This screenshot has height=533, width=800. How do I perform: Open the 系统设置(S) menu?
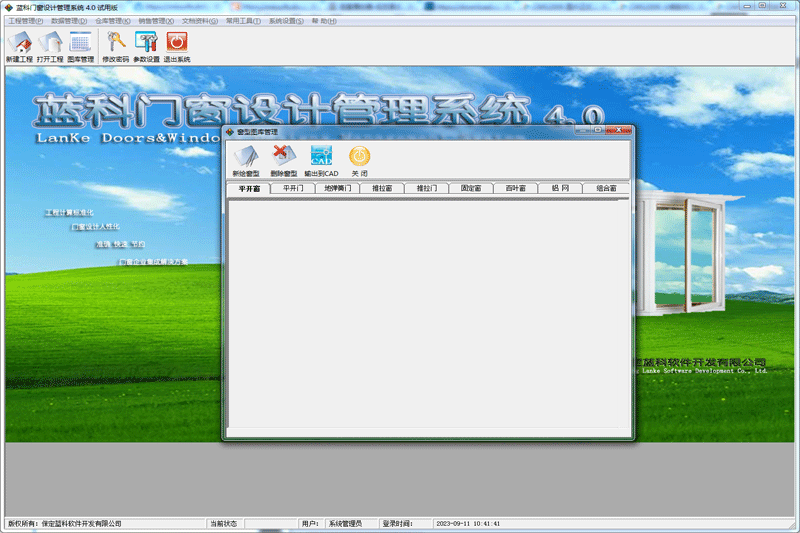(286, 21)
